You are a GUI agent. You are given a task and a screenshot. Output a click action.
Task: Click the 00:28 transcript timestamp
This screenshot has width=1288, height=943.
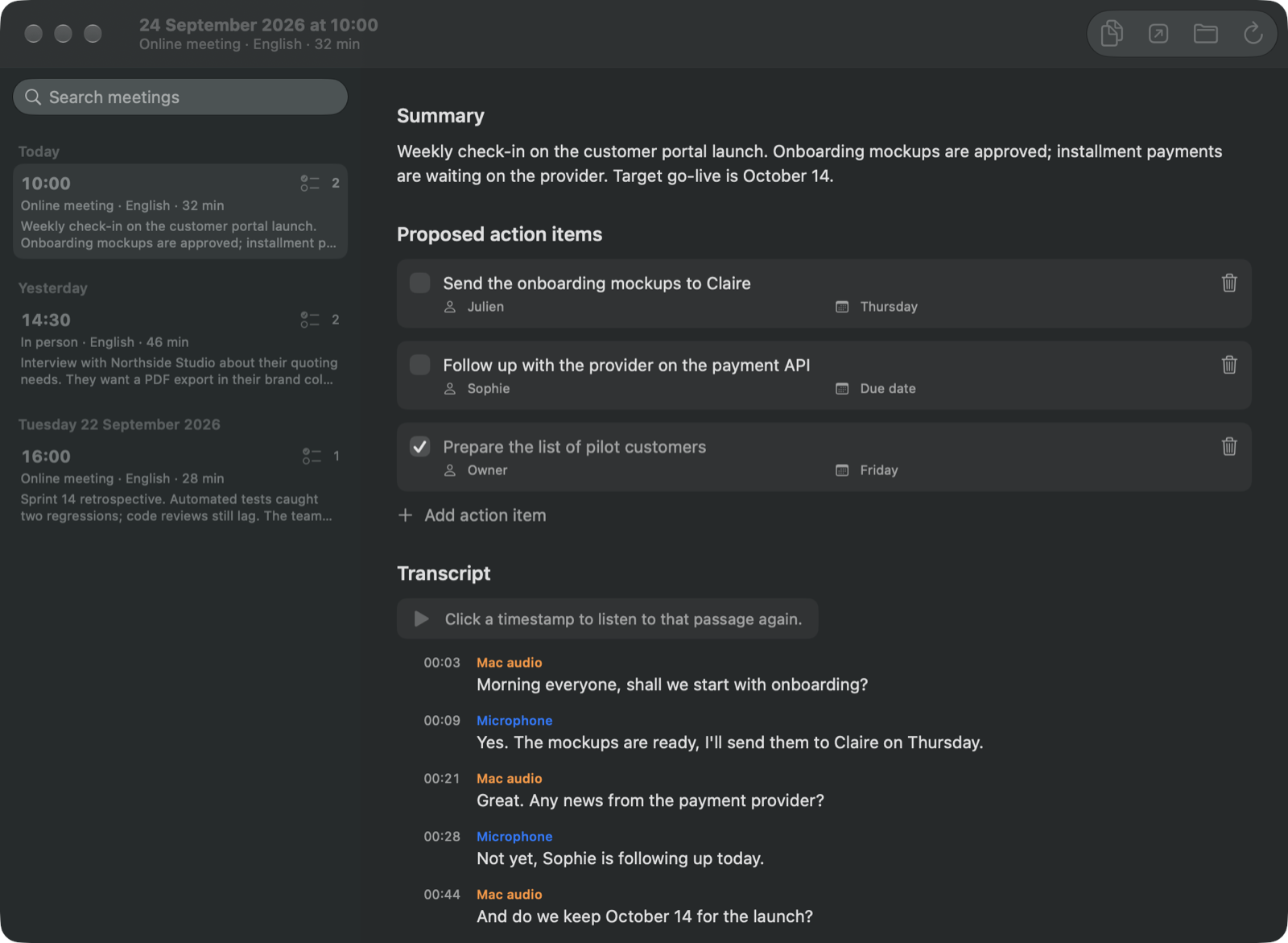(x=442, y=837)
